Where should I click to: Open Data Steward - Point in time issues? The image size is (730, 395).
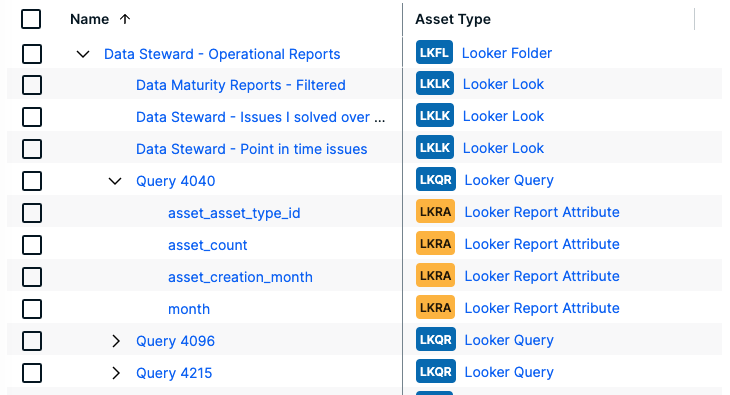click(x=251, y=149)
